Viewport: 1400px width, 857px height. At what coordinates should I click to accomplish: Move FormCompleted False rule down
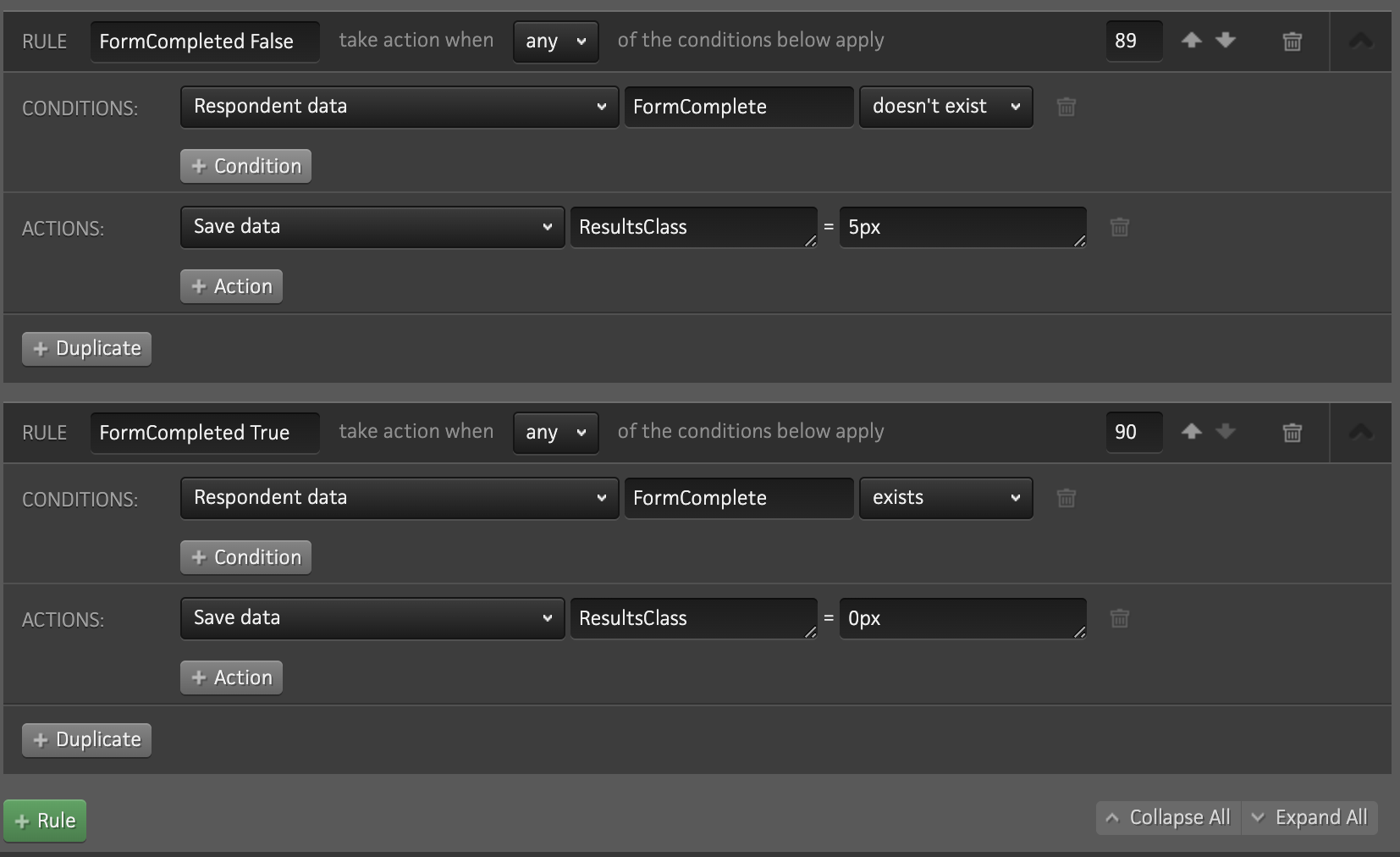point(1226,40)
